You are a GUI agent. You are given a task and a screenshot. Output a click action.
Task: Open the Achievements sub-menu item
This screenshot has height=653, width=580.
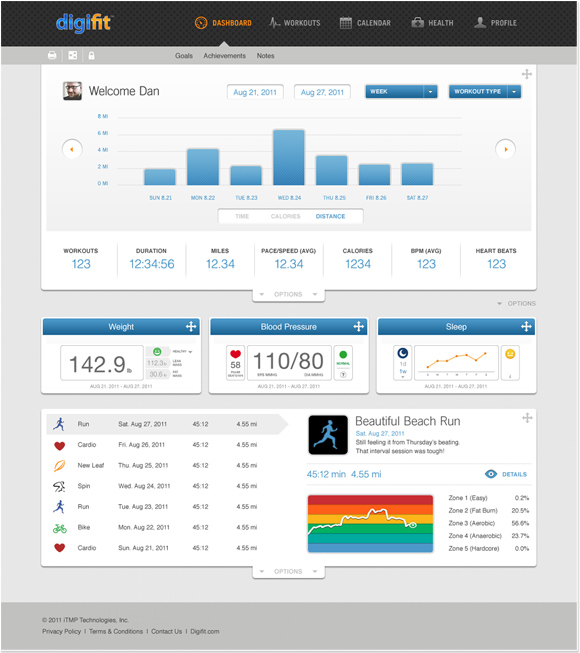(x=224, y=55)
